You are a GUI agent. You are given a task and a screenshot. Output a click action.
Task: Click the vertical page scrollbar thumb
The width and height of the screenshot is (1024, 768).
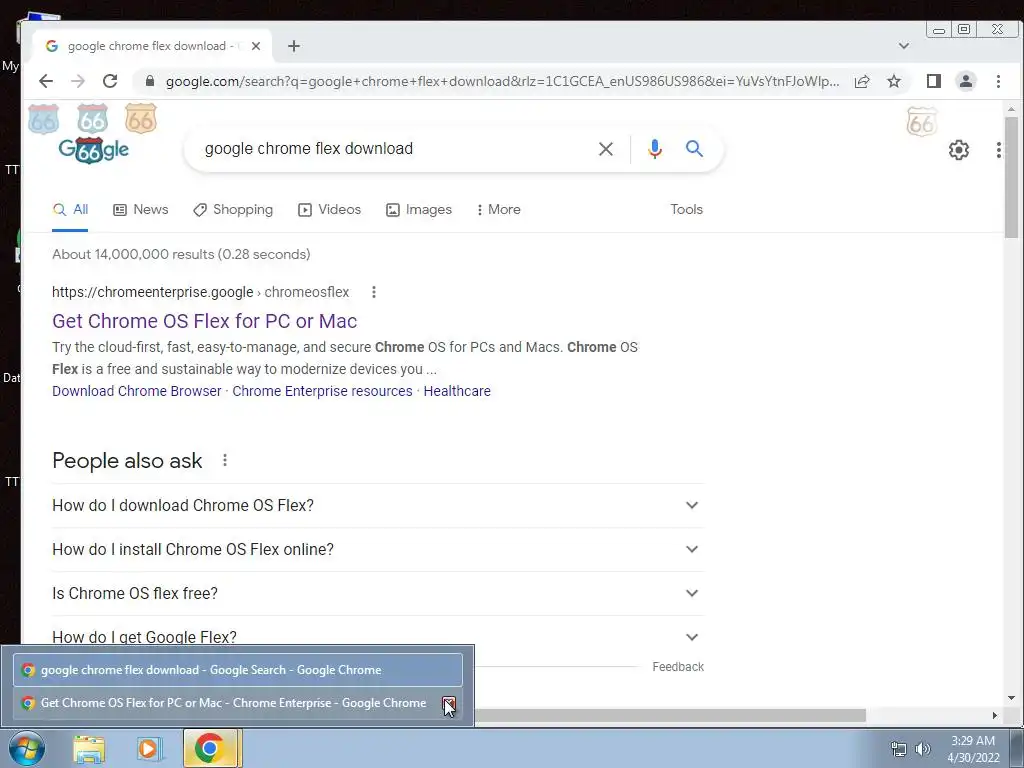click(1011, 177)
